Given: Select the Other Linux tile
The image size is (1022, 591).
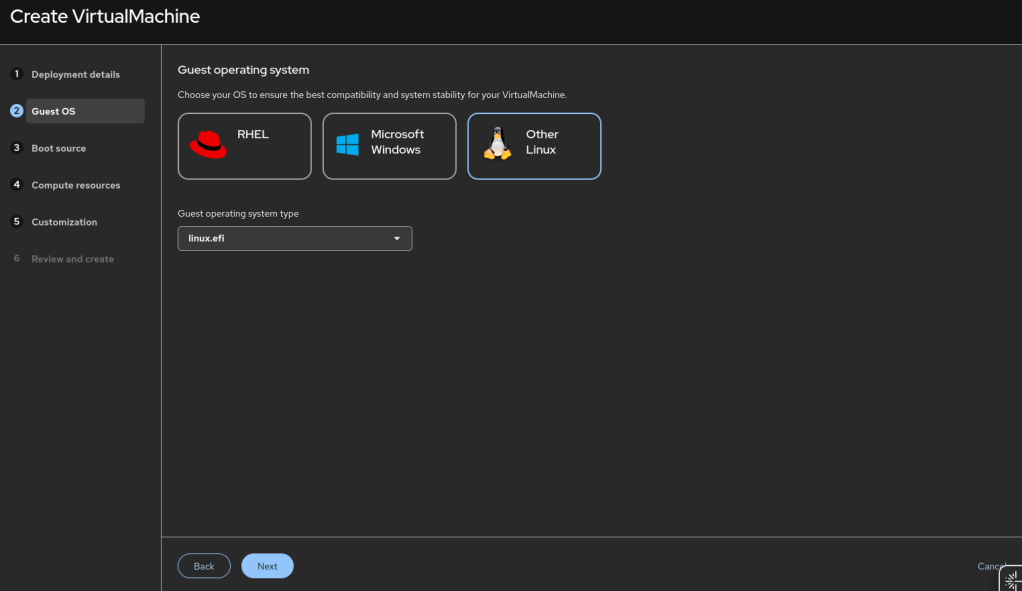Looking at the screenshot, I should click(534, 146).
